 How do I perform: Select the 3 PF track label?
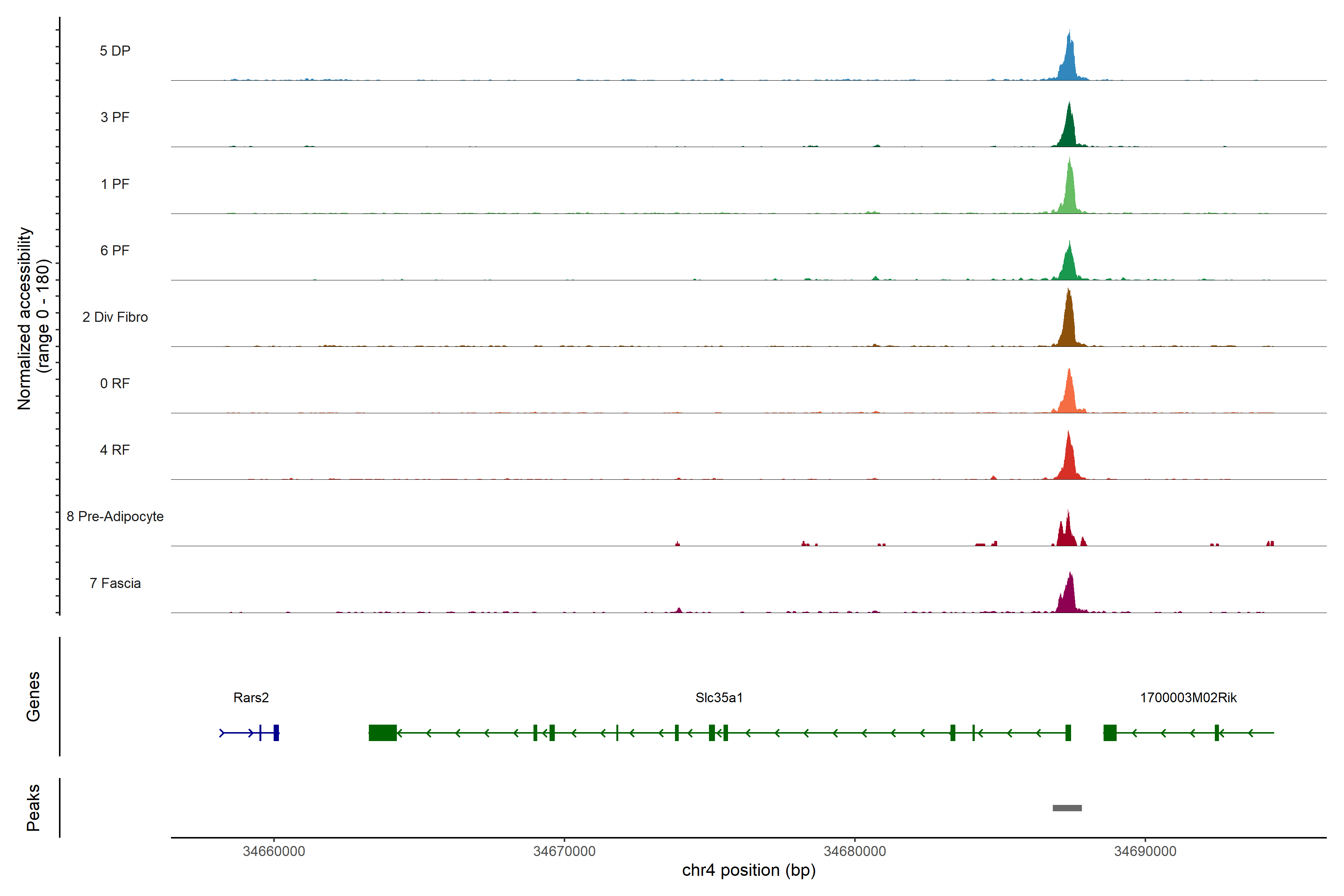click(115, 117)
